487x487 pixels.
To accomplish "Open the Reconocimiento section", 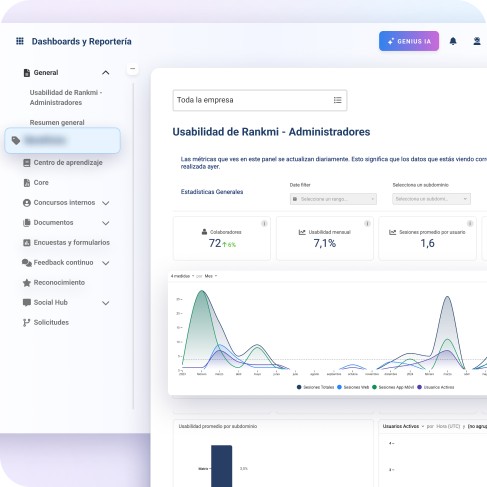I will (x=59, y=283).
